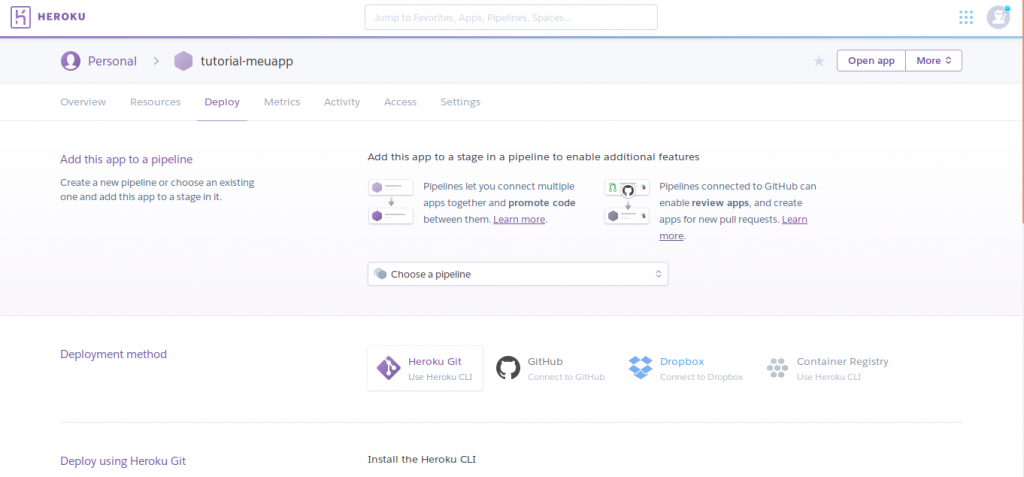Viewport: 1024px width, 477px height.
Task: Expand the Choose a pipeline dropdown
Action: pos(517,274)
